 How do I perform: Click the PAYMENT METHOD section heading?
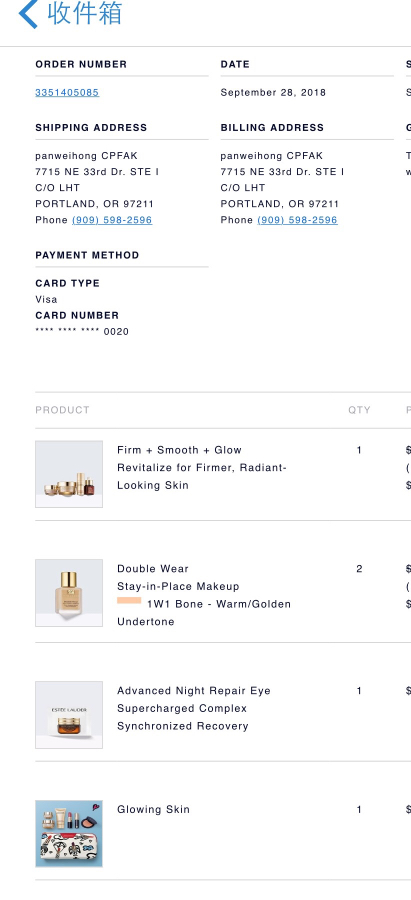(87, 255)
